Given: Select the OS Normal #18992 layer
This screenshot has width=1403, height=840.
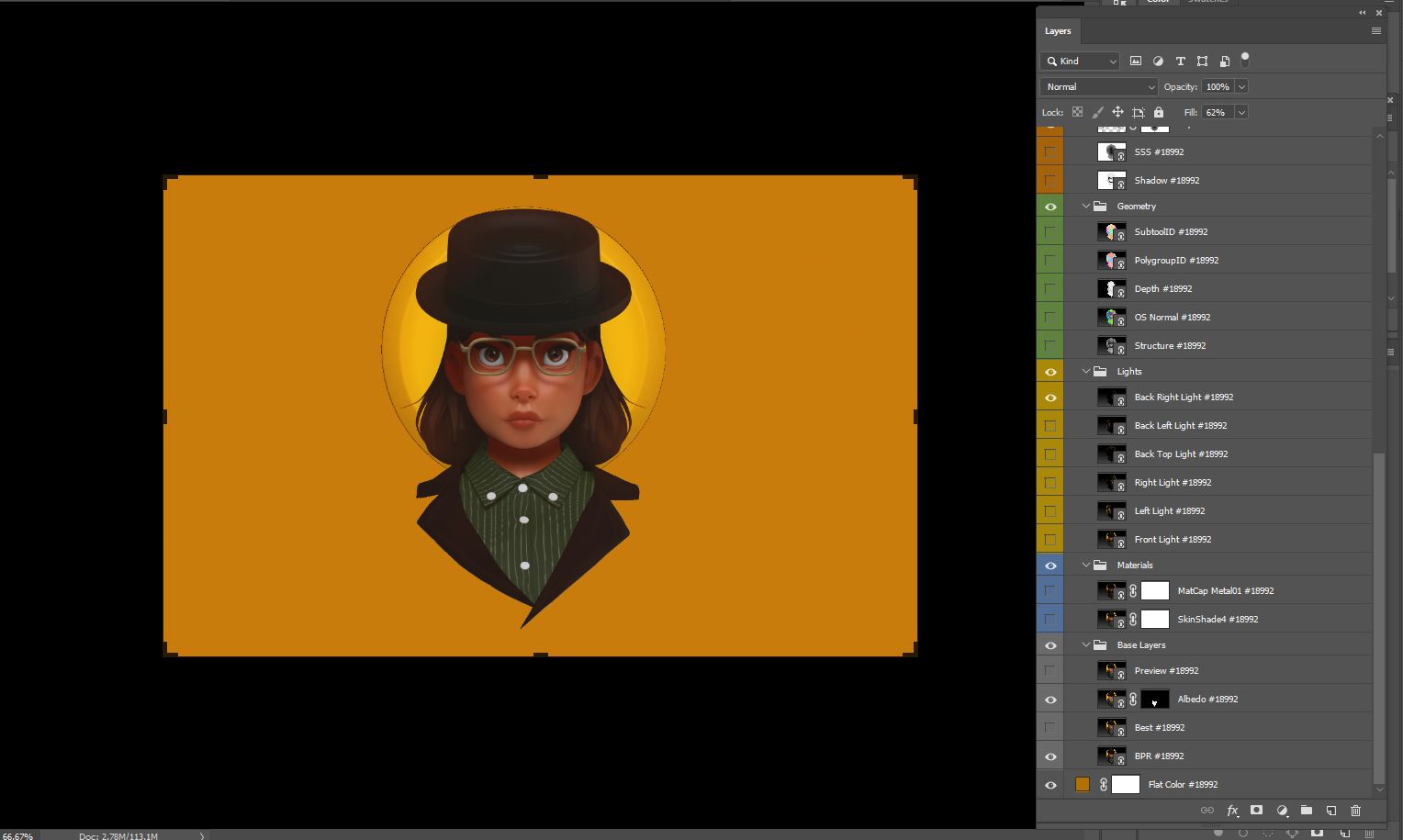Looking at the screenshot, I should [1218, 318].
